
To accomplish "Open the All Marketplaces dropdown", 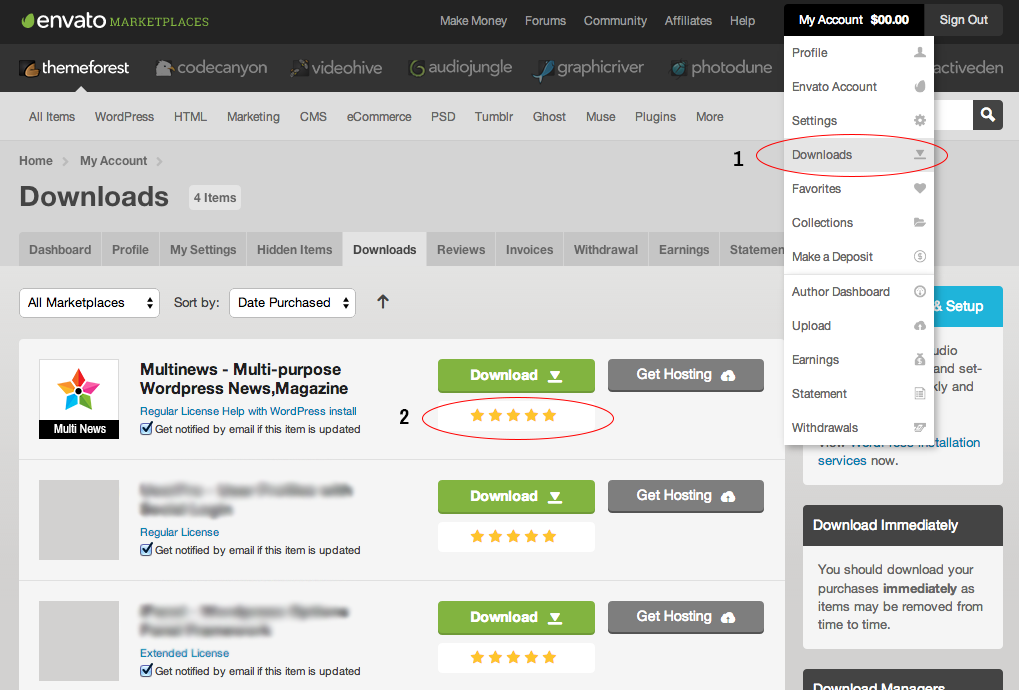I will 89,303.
